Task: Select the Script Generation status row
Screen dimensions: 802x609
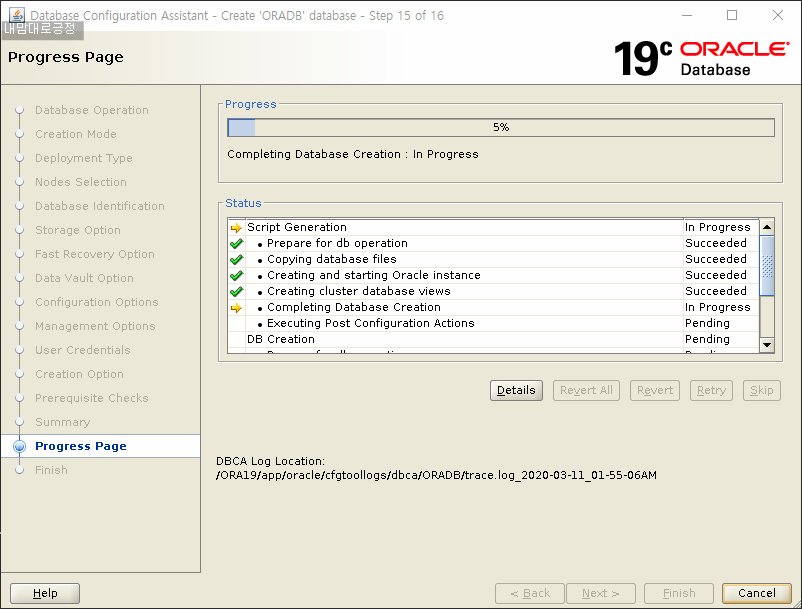Action: (x=493, y=228)
